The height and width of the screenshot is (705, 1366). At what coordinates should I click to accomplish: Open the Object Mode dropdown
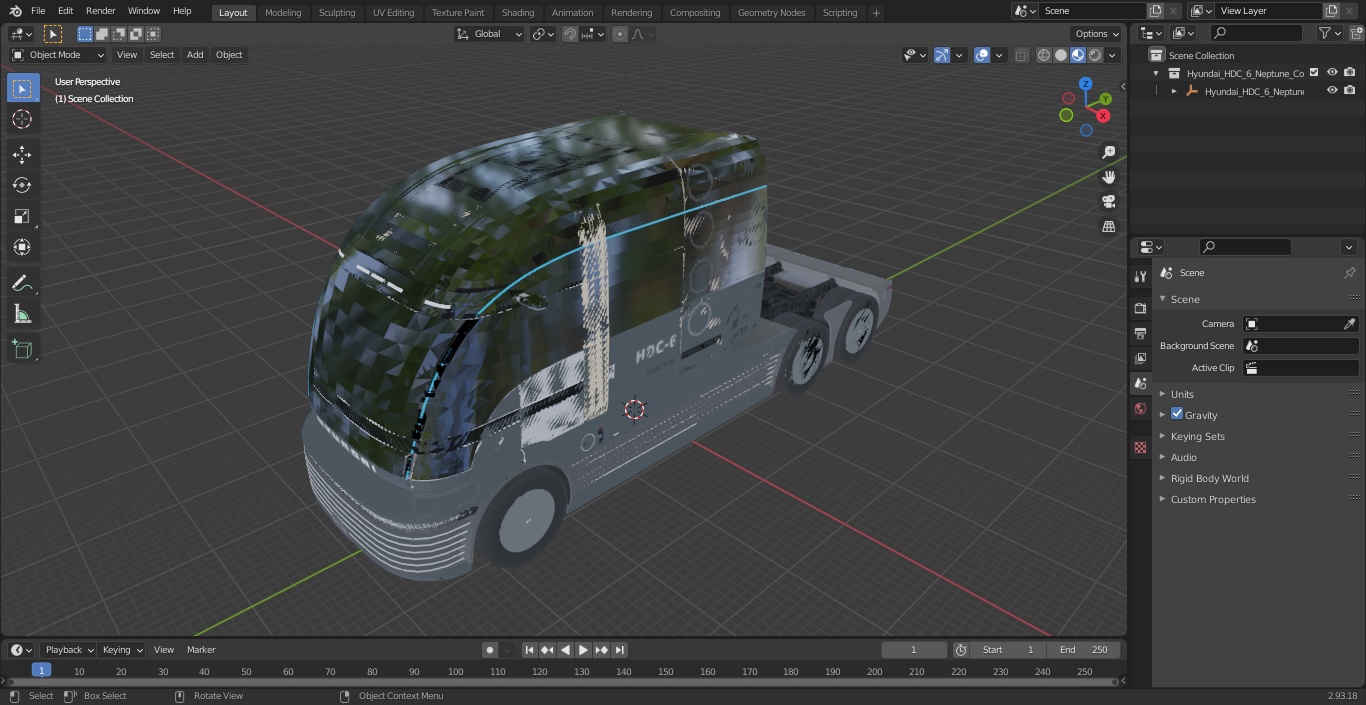pos(58,55)
